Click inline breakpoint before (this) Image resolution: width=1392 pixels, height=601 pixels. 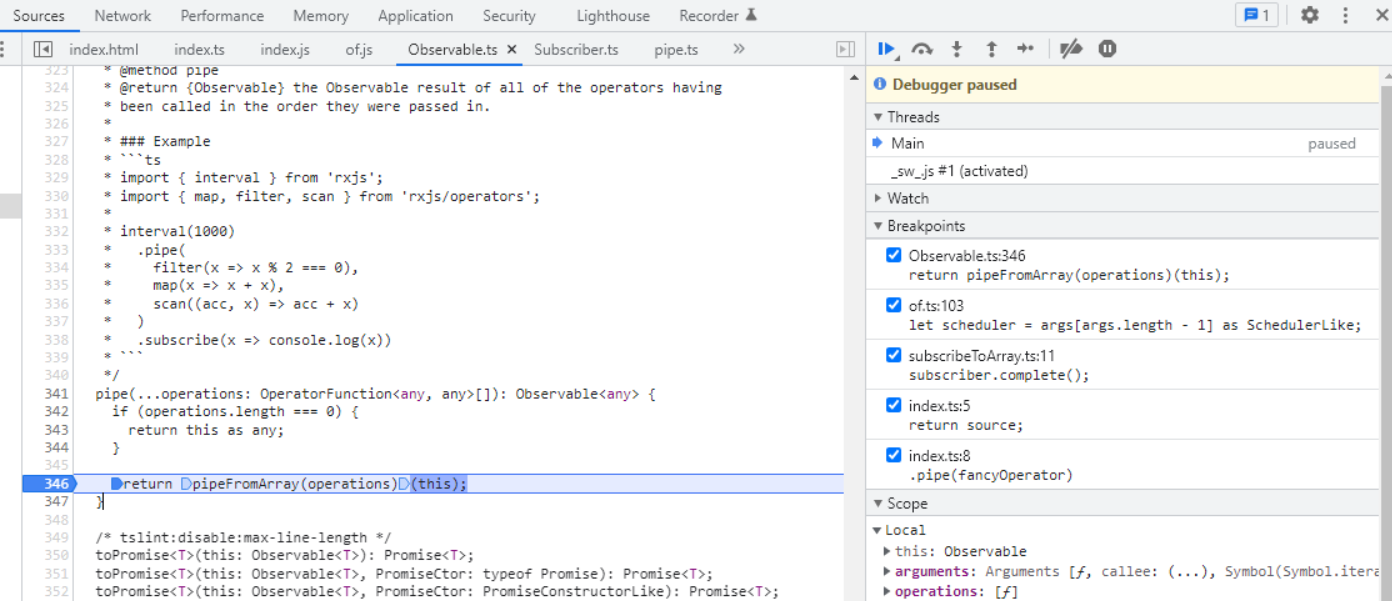(404, 484)
